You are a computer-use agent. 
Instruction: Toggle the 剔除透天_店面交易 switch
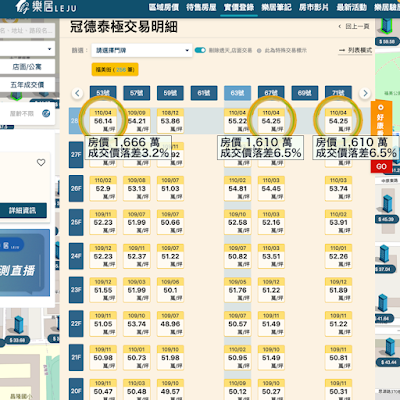200,50
